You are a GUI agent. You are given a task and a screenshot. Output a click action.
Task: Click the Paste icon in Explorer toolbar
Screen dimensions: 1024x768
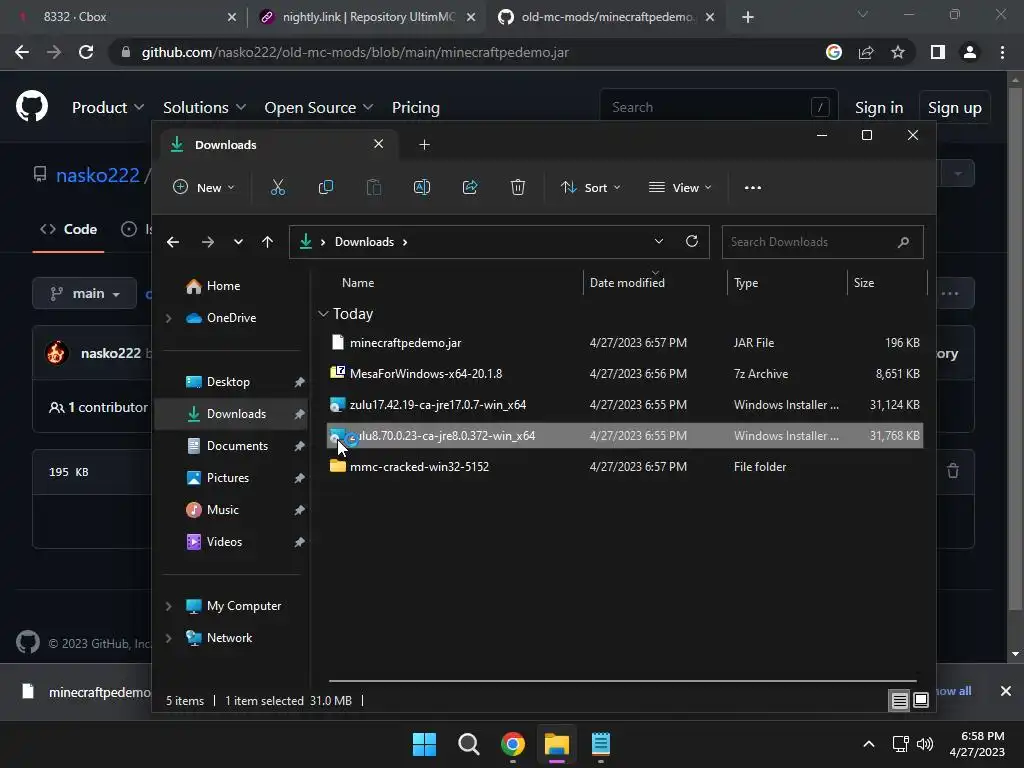[374, 187]
